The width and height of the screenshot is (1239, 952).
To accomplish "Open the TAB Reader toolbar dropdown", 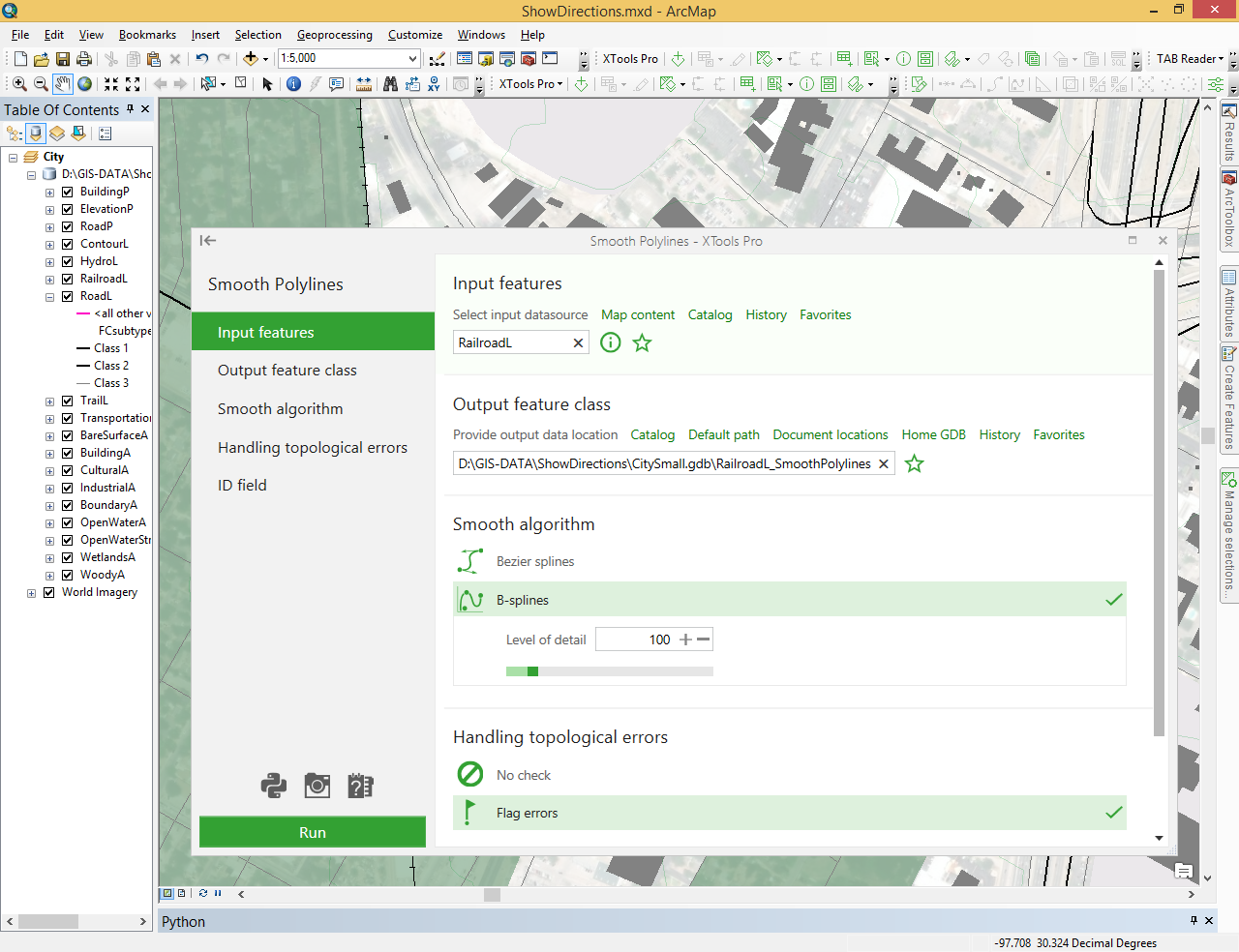I will (1190, 59).
